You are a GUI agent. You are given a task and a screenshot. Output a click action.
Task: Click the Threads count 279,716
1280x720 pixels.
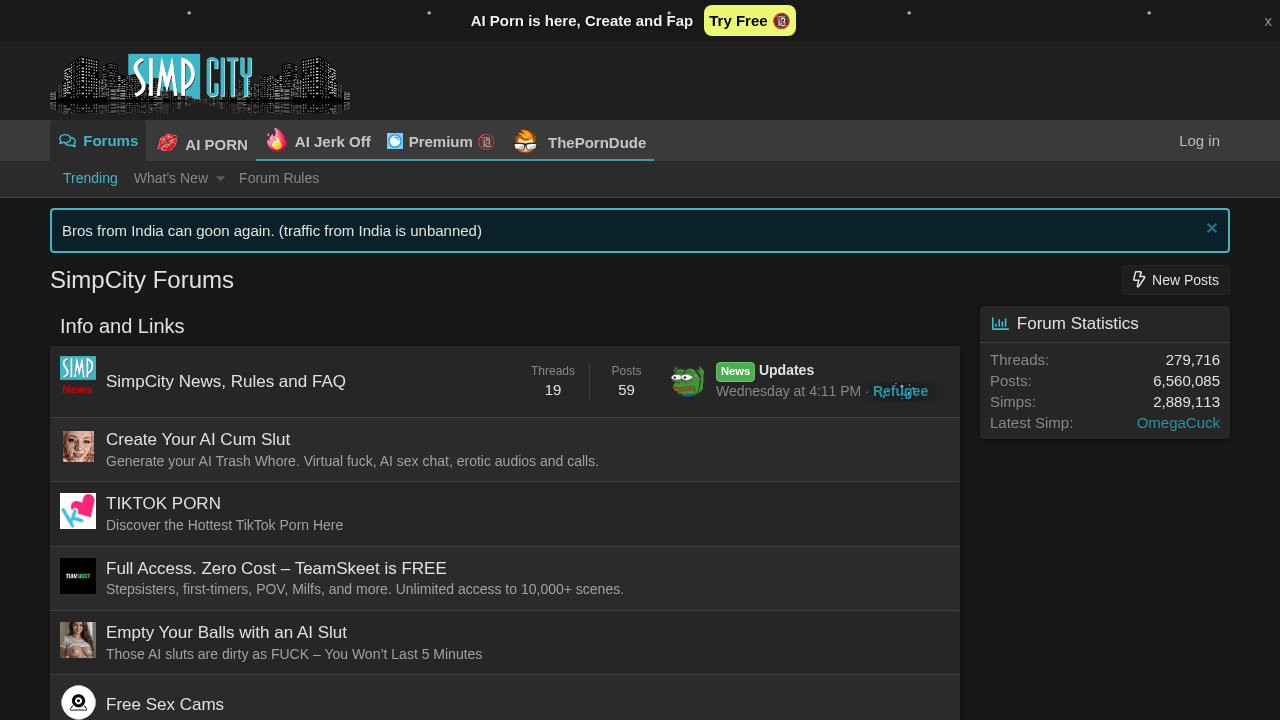pos(1192,359)
